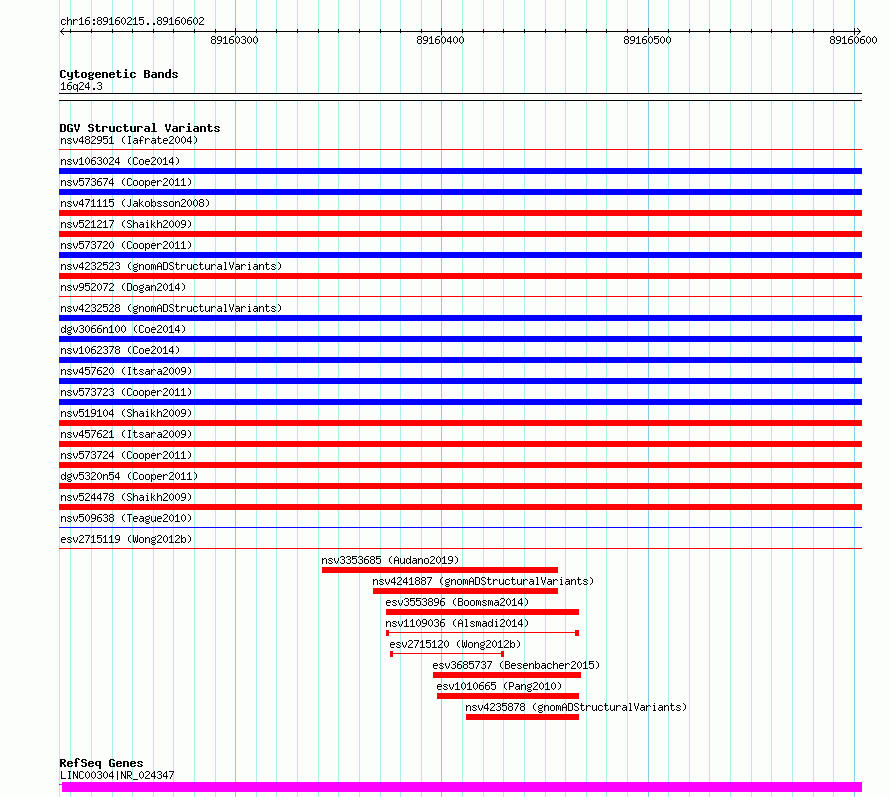Select the 16q24.3 band label
Image resolution: width=890 pixels, height=797 pixels.
click(81, 86)
